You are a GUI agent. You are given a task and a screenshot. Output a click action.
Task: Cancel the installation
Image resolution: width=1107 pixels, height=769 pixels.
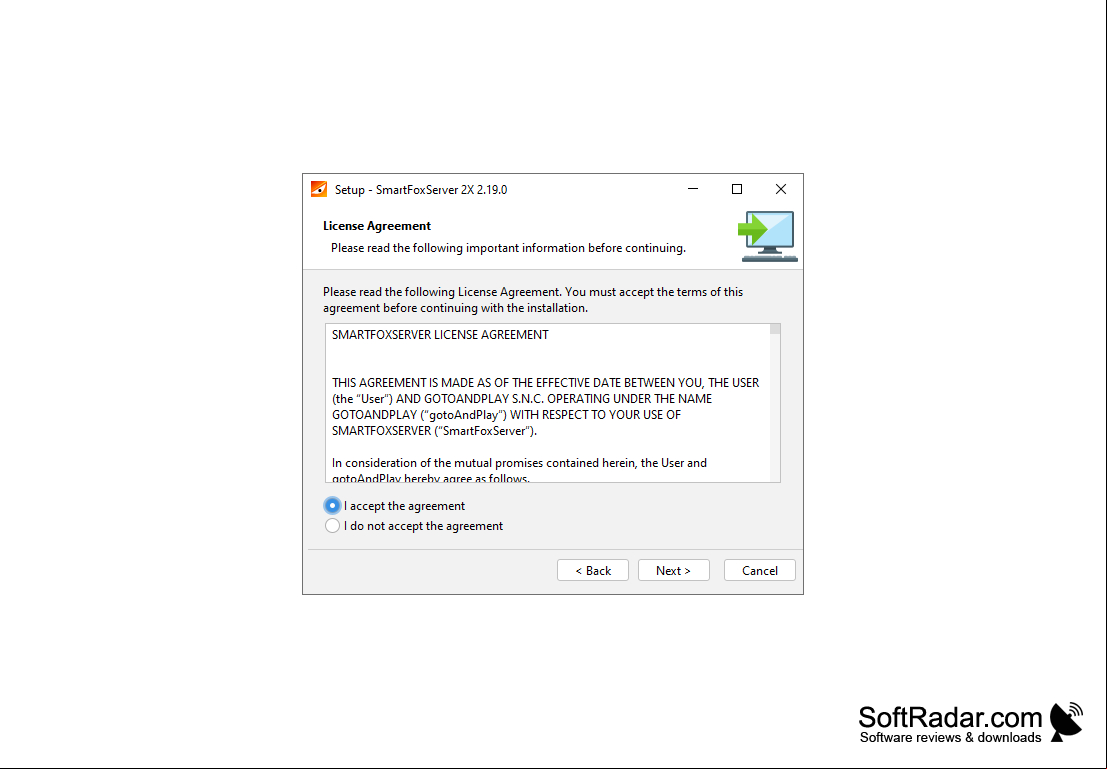pos(760,571)
